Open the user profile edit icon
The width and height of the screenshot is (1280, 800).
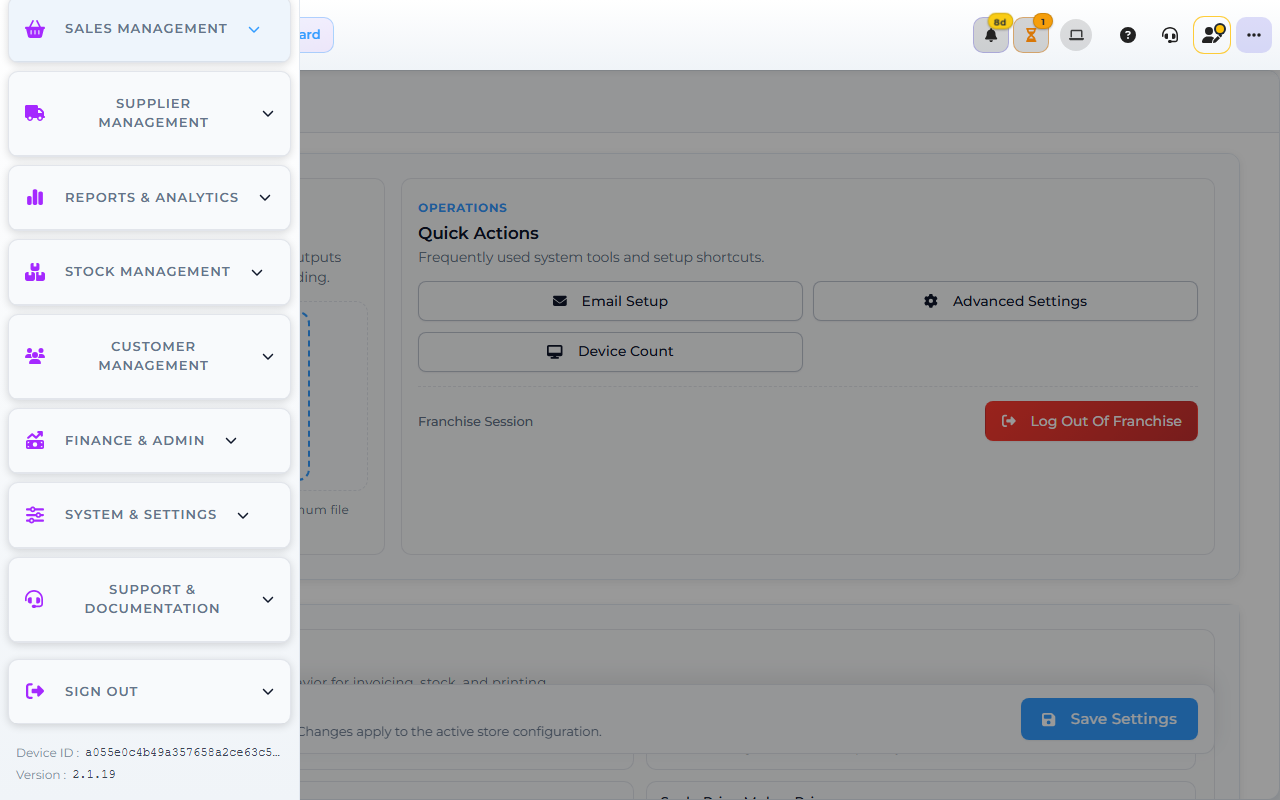(x=1212, y=35)
